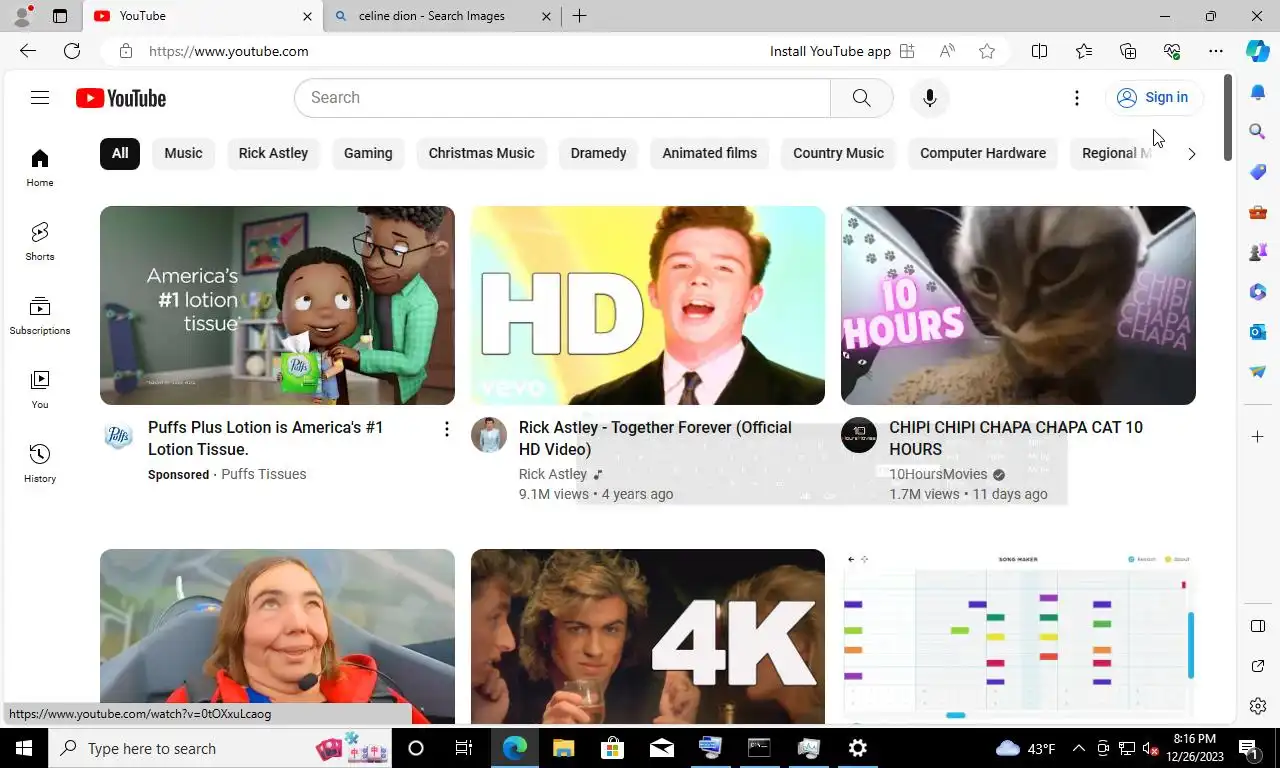Image resolution: width=1280 pixels, height=768 pixels.
Task: Select the Gaming filter chip
Action: point(368,153)
